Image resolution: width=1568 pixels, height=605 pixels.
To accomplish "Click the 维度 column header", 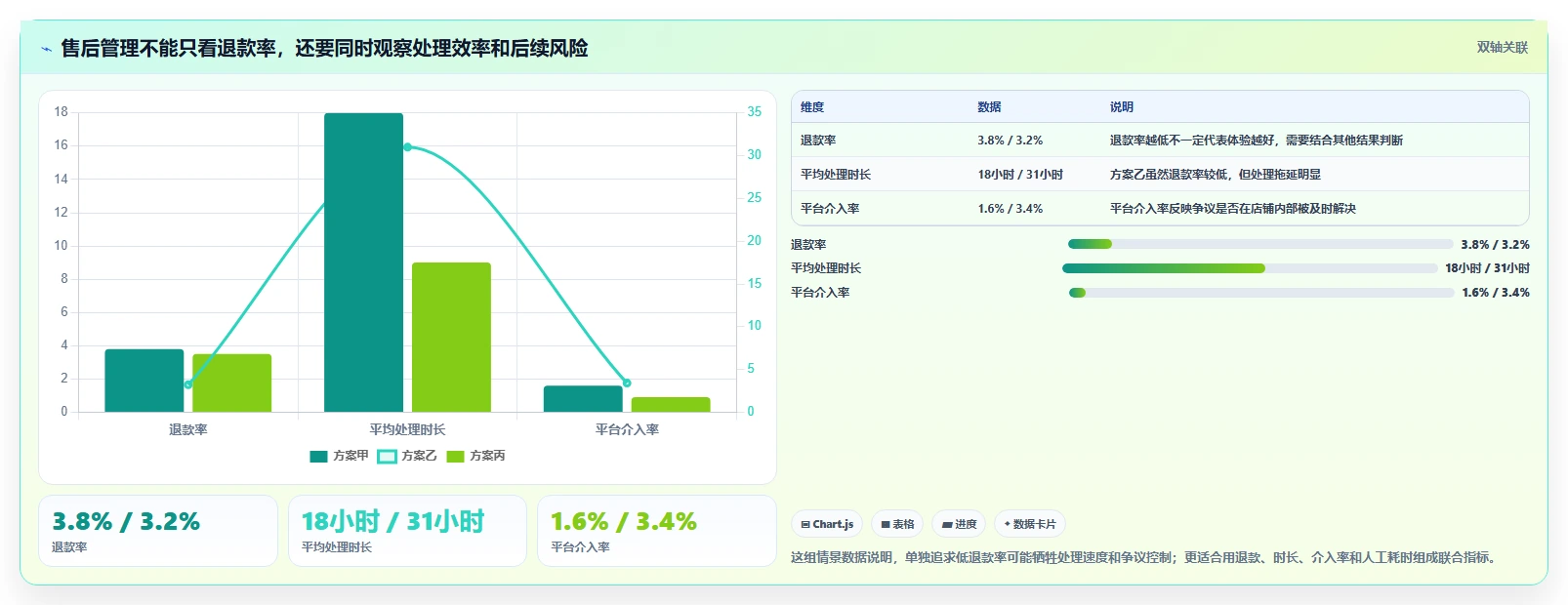I will point(812,107).
